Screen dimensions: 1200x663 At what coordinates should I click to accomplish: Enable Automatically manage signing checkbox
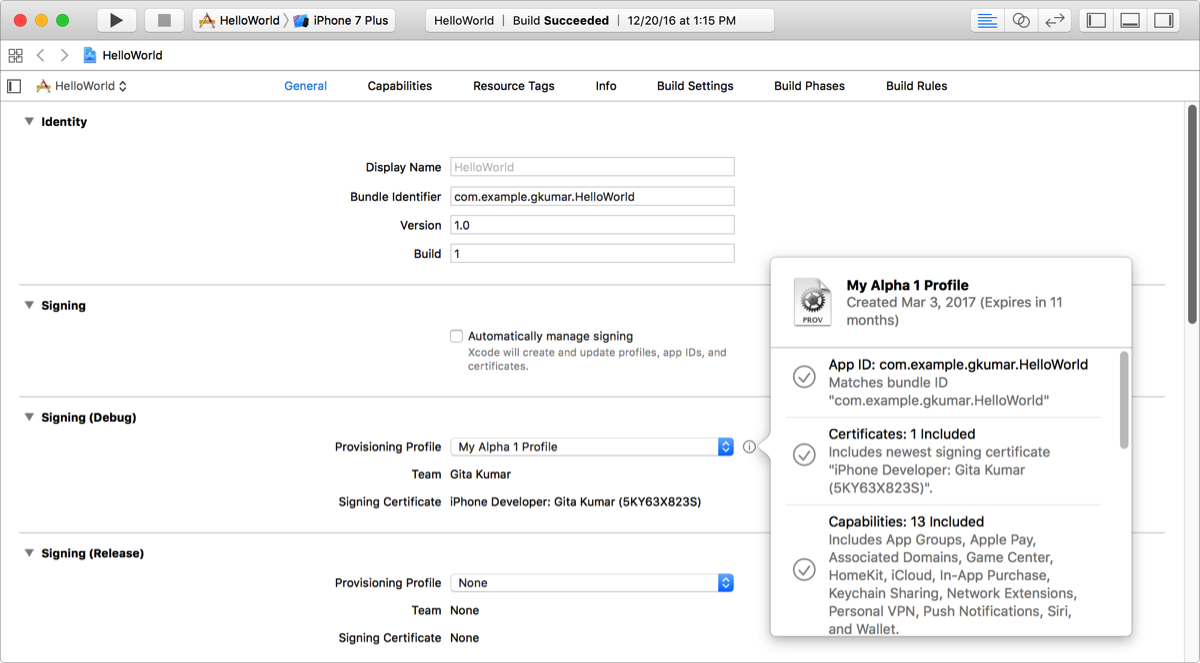click(x=457, y=337)
